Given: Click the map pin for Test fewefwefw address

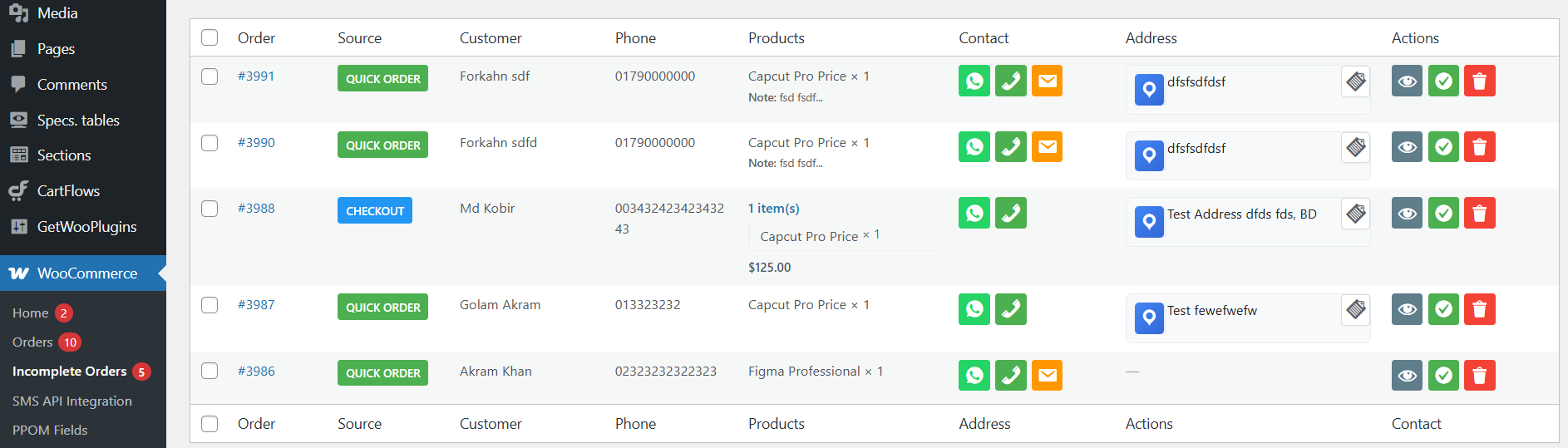Looking at the screenshot, I should [x=1149, y=318].
